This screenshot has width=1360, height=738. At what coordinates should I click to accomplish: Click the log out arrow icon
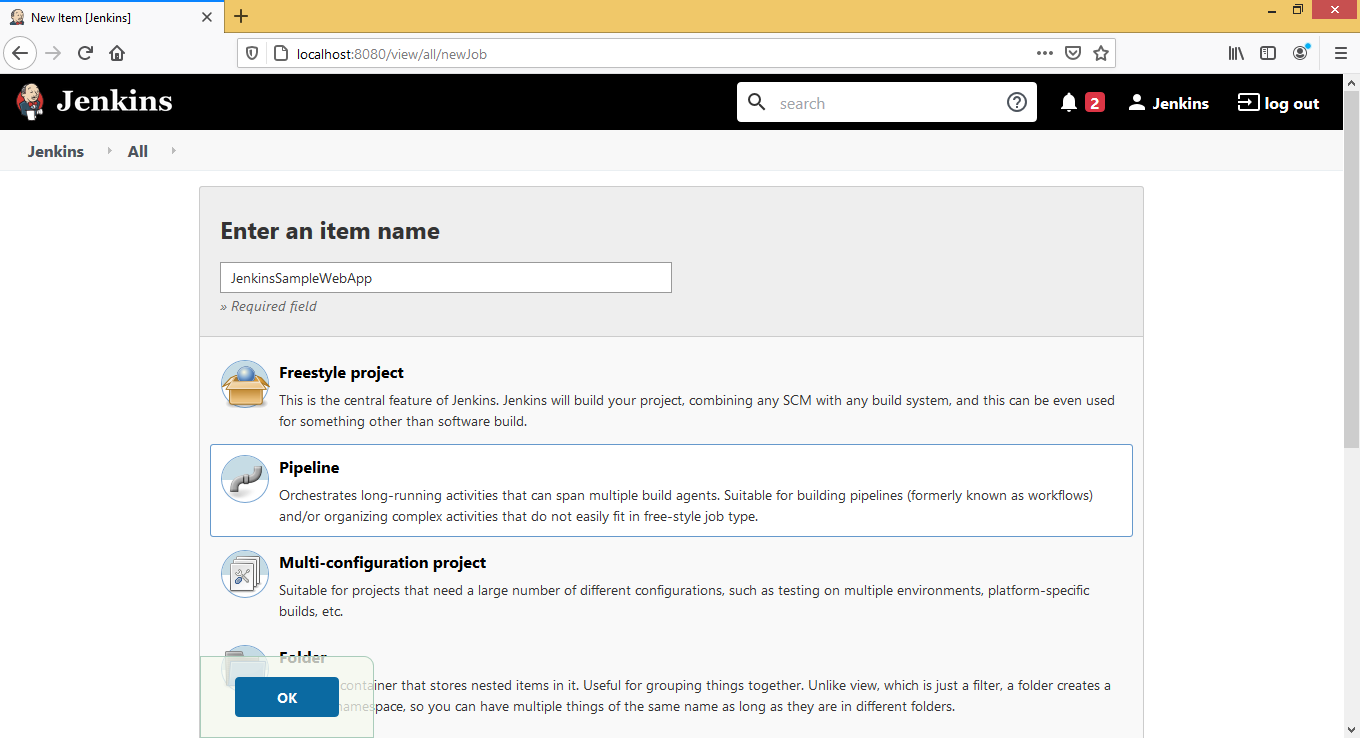pyautogui.click(x=1248, y=102)
